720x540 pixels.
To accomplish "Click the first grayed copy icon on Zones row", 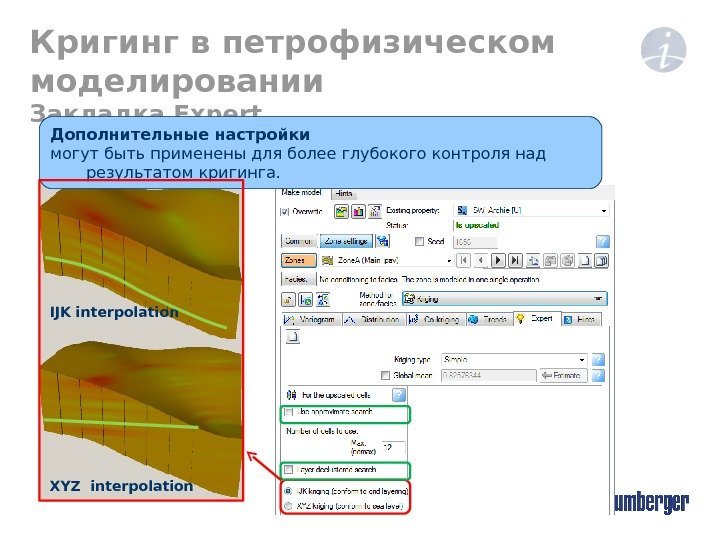I will [550, 260].
